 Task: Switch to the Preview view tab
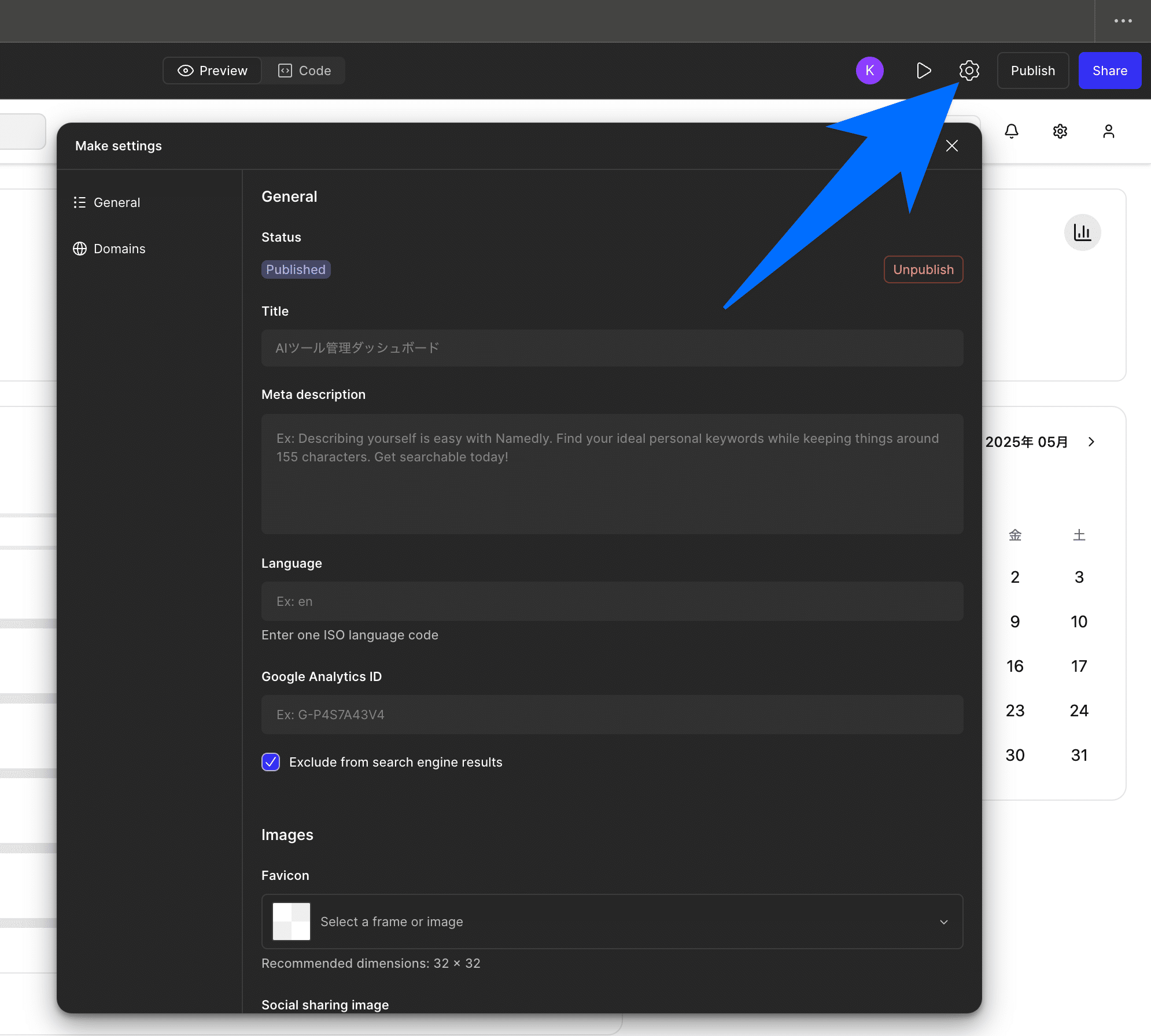click(212, 71)
